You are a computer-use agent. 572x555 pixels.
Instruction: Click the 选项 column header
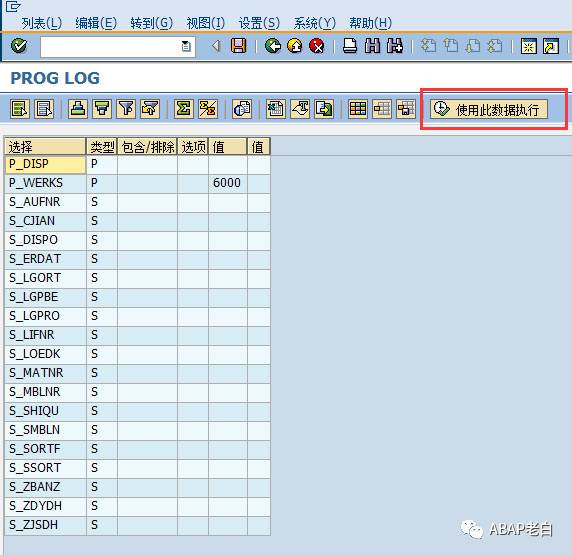point(193,147)
